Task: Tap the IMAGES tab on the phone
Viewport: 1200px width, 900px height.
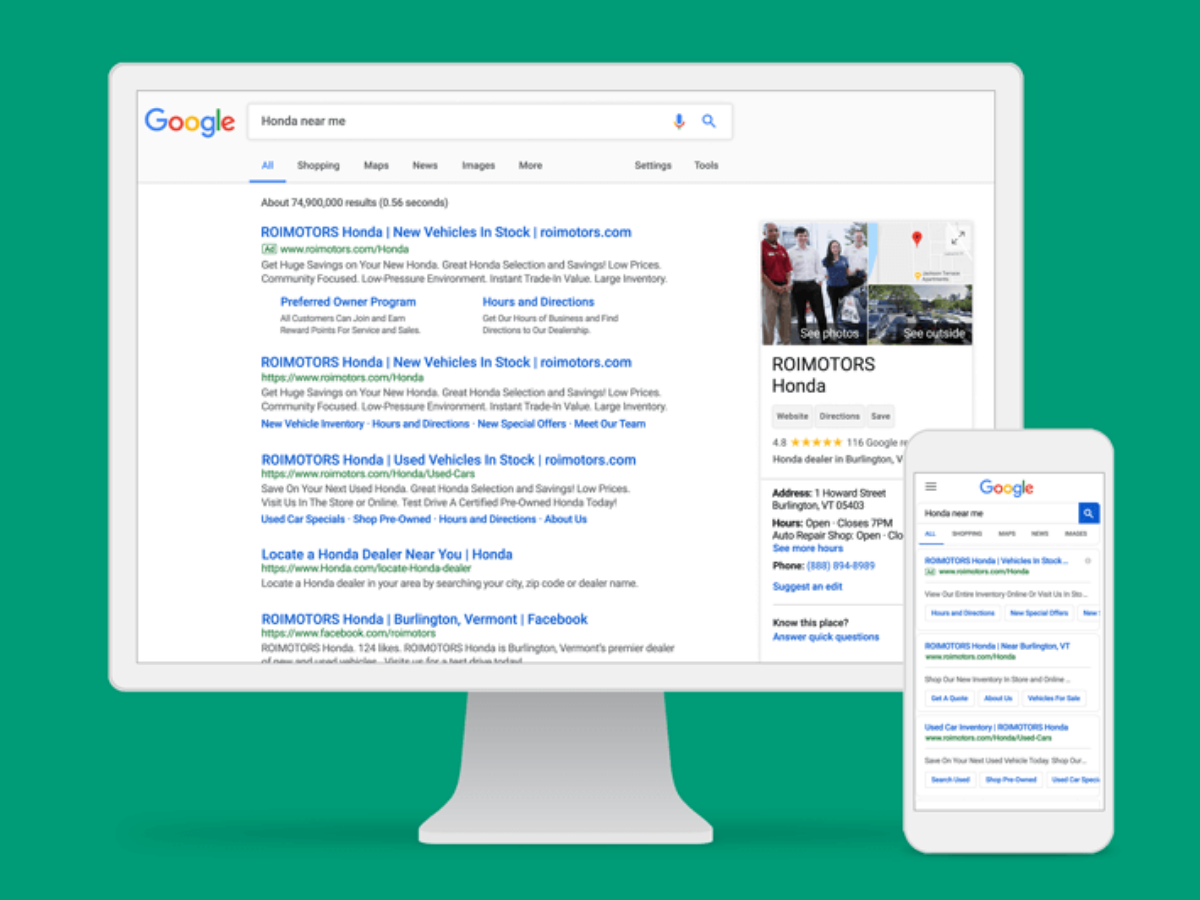Action: pos(1076,534)
